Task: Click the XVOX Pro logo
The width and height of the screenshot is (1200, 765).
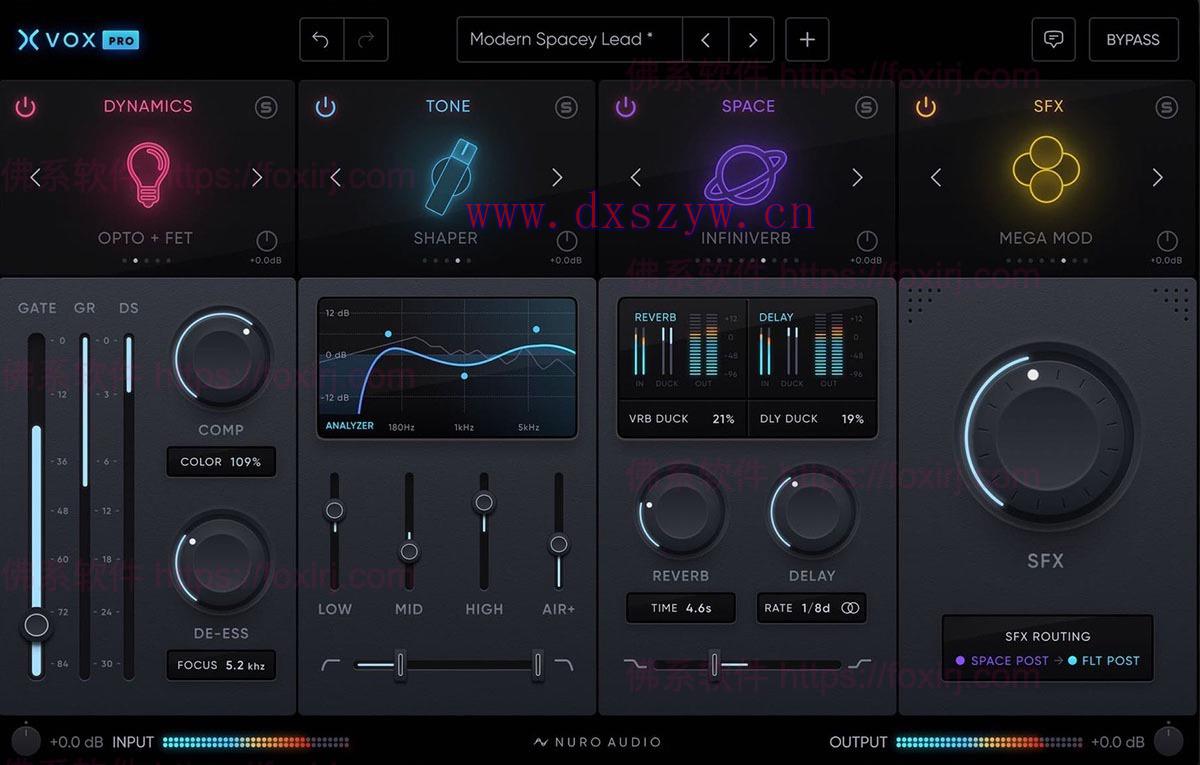Action: point(78,40)
